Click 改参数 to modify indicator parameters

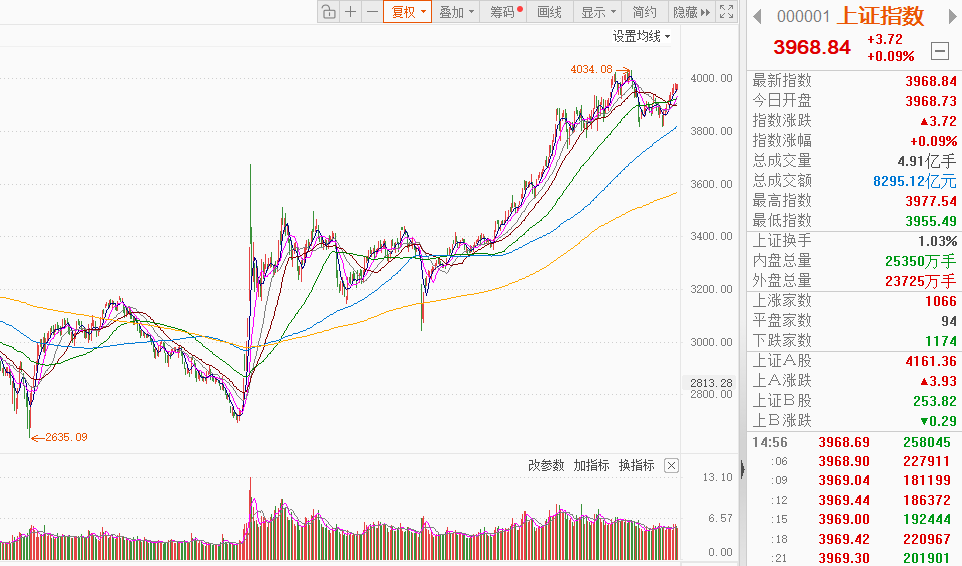546,465
